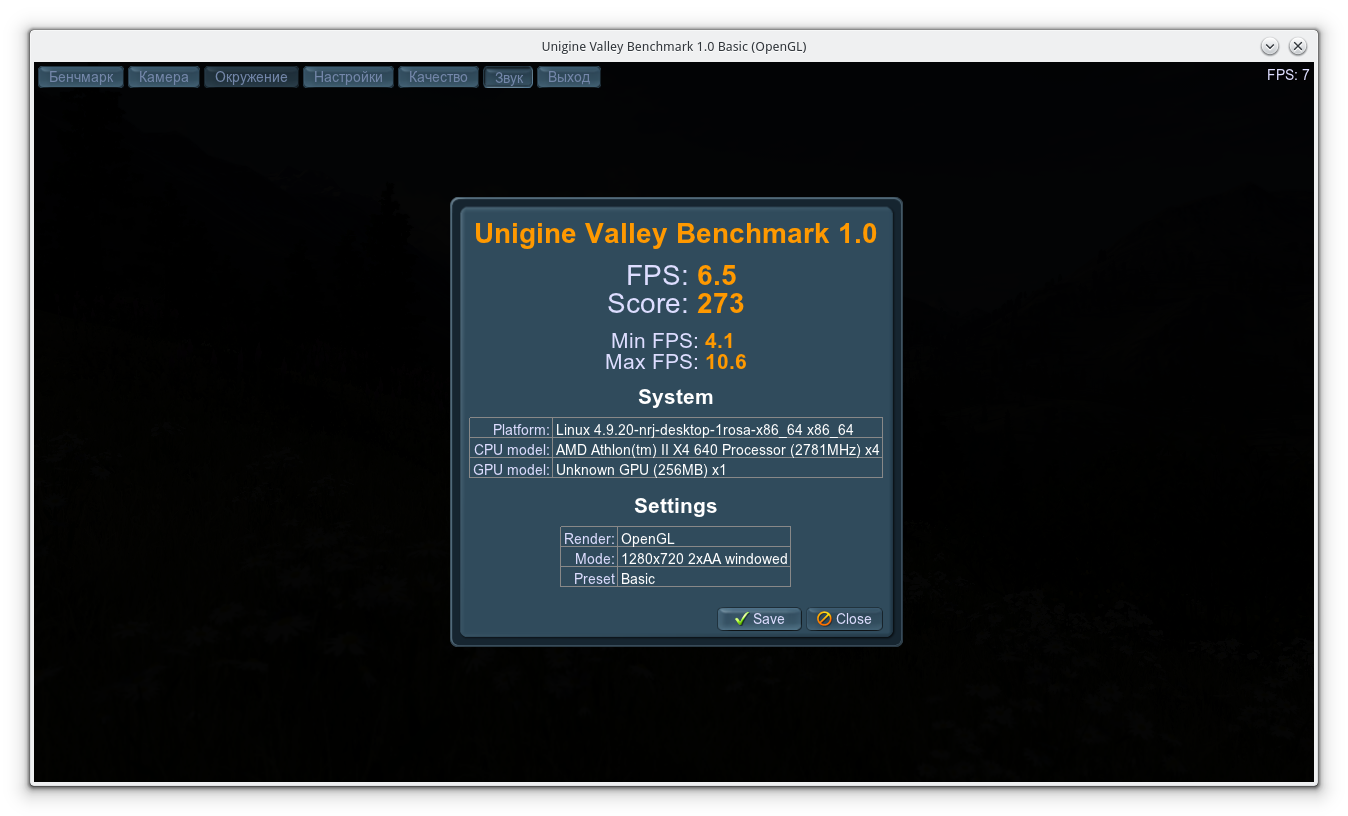The width and height of the screenshot is (1348, 816).
Task: Select the Score value 273
Action: (721, 303)
